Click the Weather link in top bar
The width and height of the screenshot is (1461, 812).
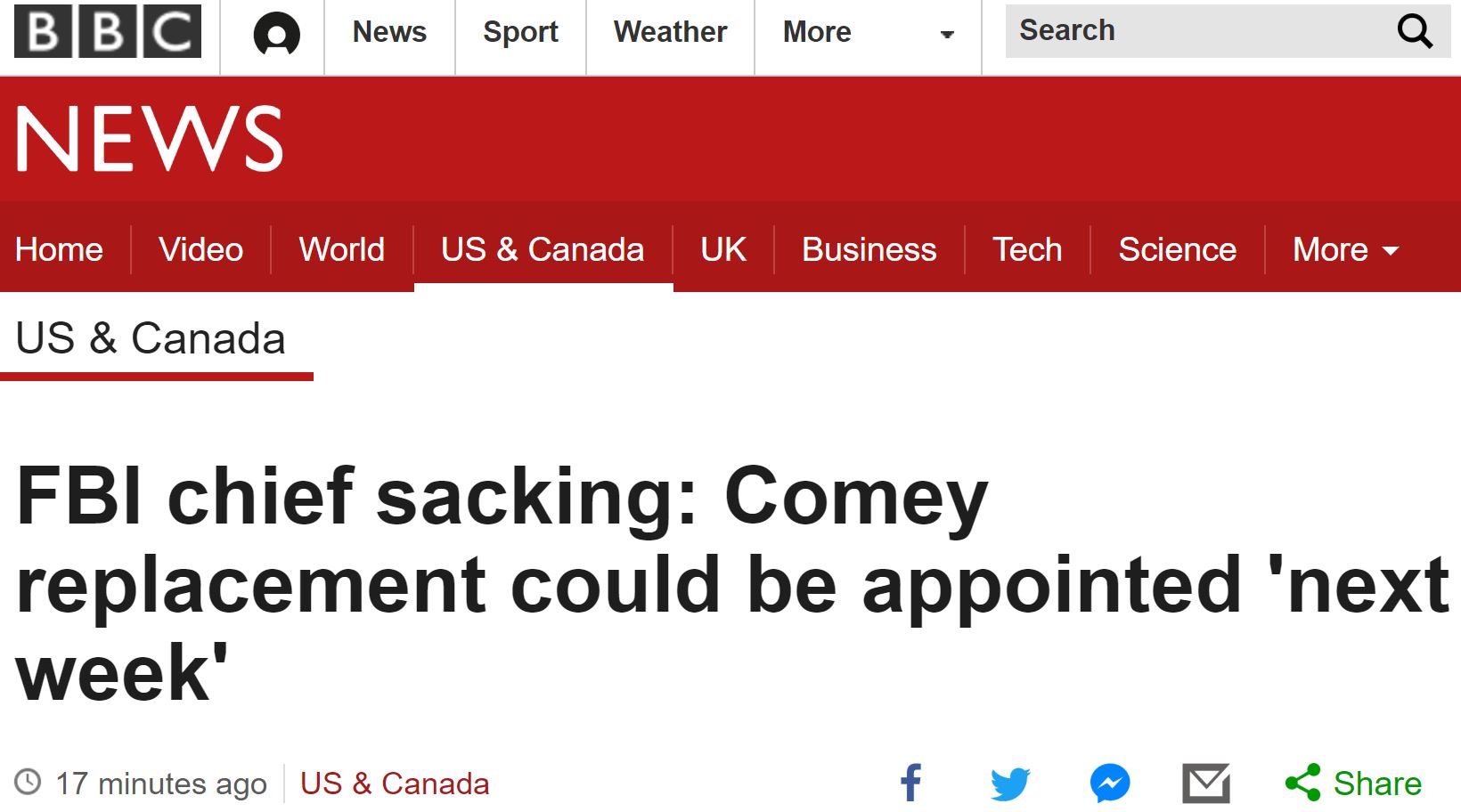(670, 32)
